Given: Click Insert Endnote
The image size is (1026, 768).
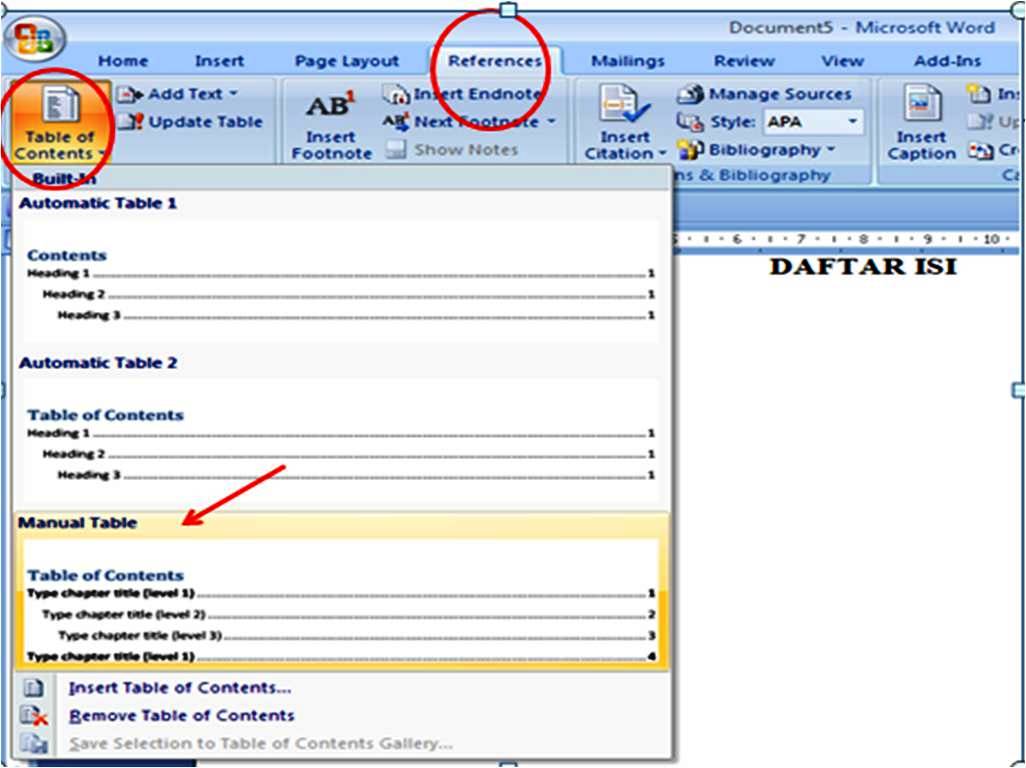Looking at the screenshot, I should 462,94.
